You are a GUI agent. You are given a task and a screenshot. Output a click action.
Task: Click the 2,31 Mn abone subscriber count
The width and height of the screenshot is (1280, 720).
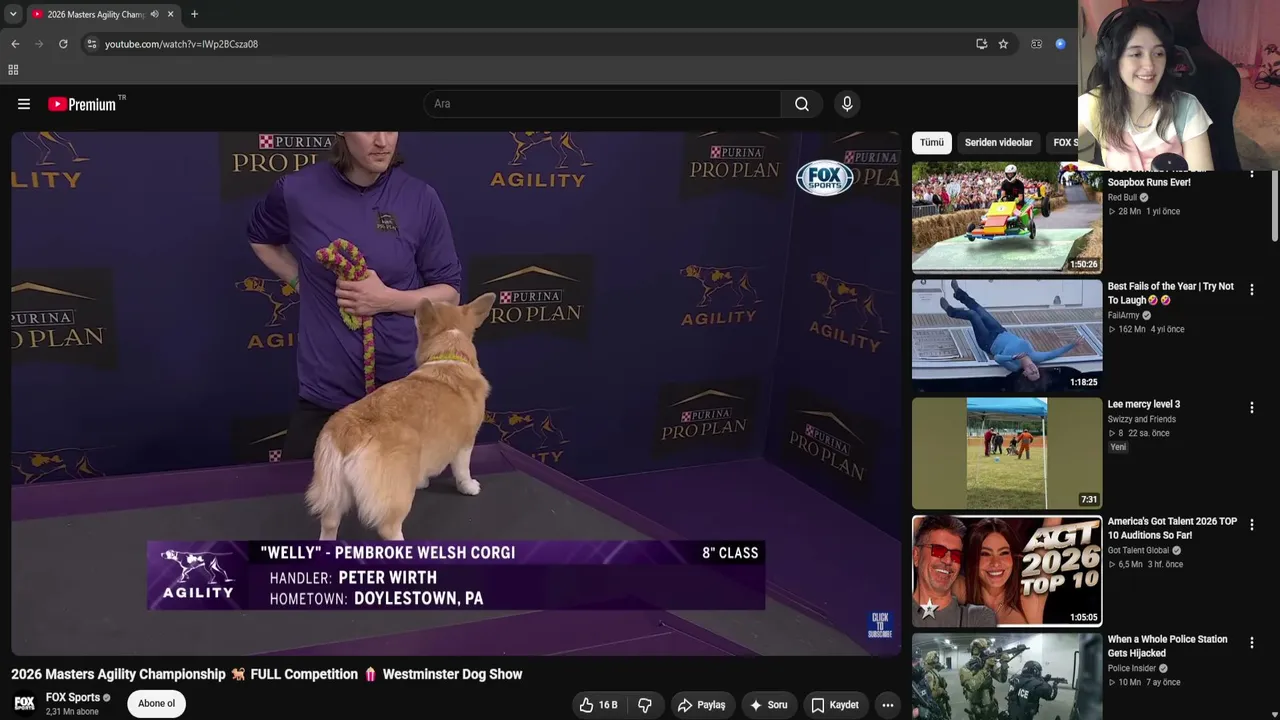click(x=72, y=712)
